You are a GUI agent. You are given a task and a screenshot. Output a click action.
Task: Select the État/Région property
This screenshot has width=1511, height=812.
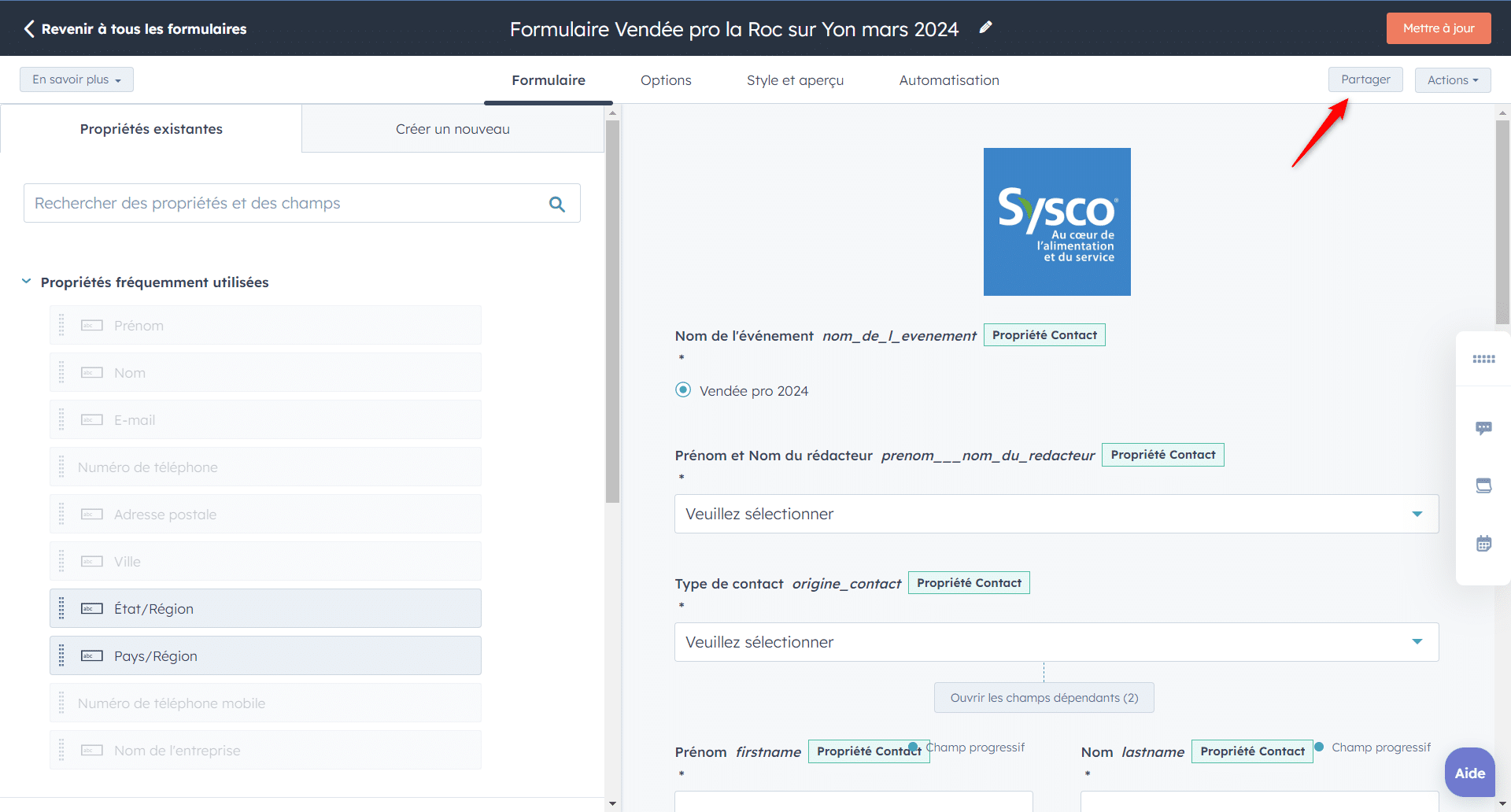click(x=265, y=608)
